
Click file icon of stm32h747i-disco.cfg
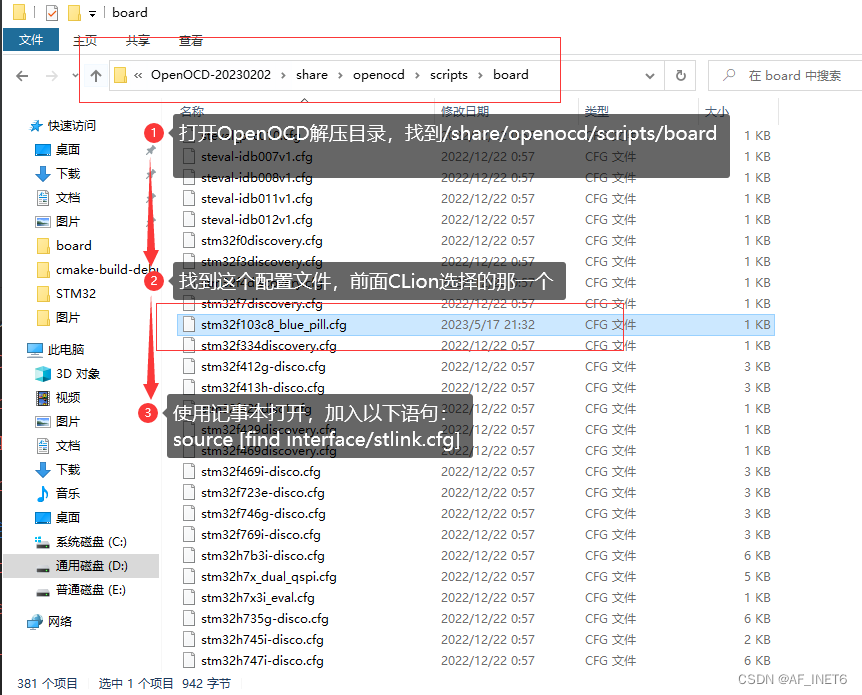(x=189, y=660)
